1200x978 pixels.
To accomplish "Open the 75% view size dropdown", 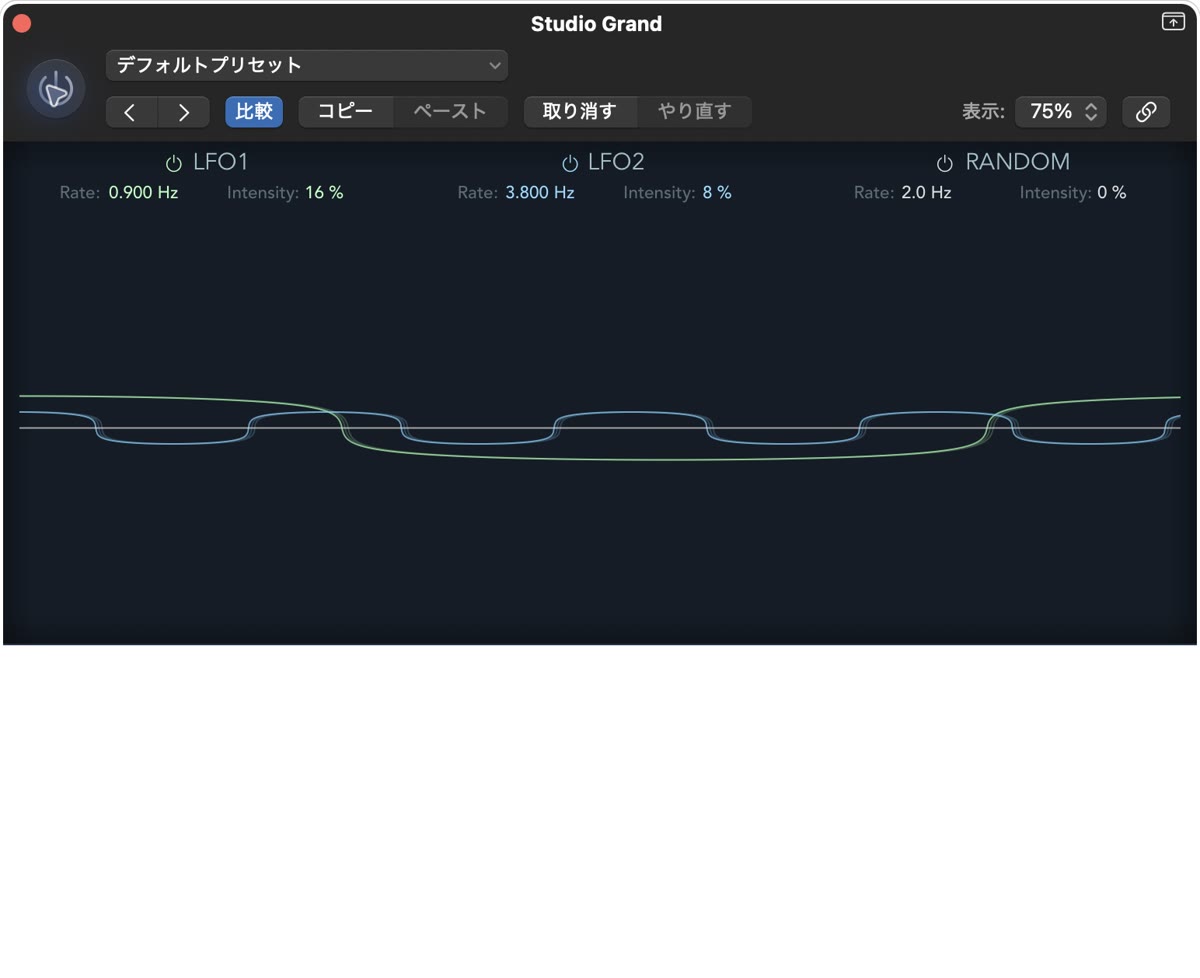I will pos(1061,111).
